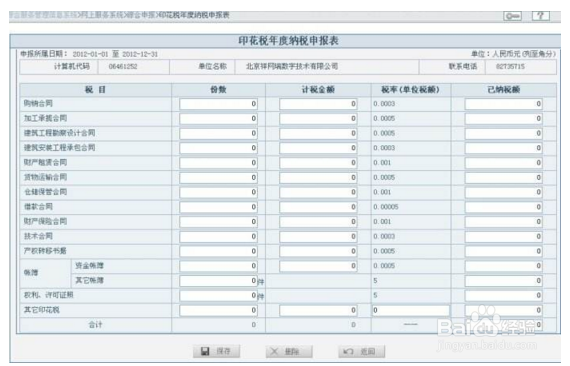The height and width of the screenshot is (366, 570).
Task: Select 份数 input in 产权转移书据 row
Action: coord(218,252)
